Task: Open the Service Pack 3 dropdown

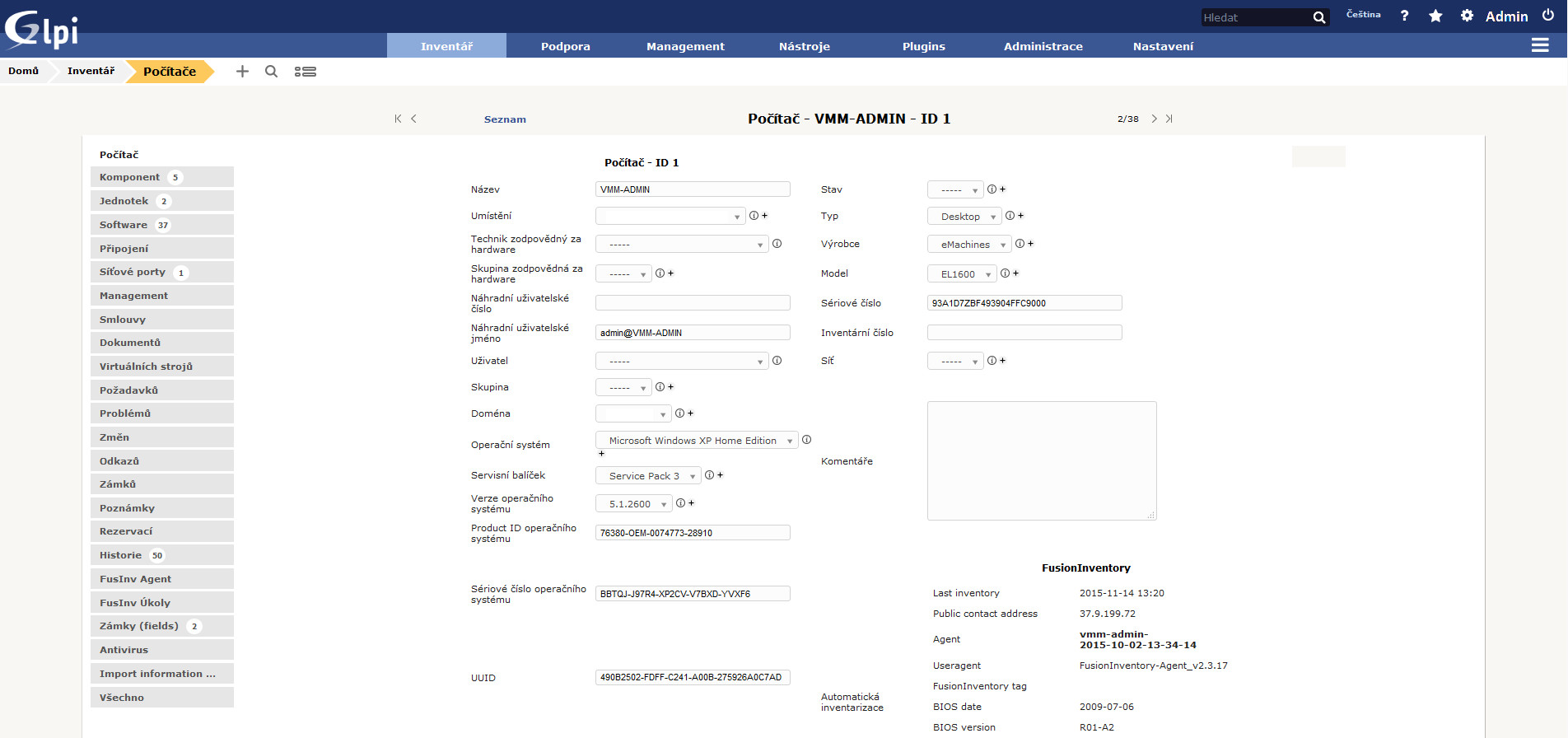Action: click(x=647, y=476)
